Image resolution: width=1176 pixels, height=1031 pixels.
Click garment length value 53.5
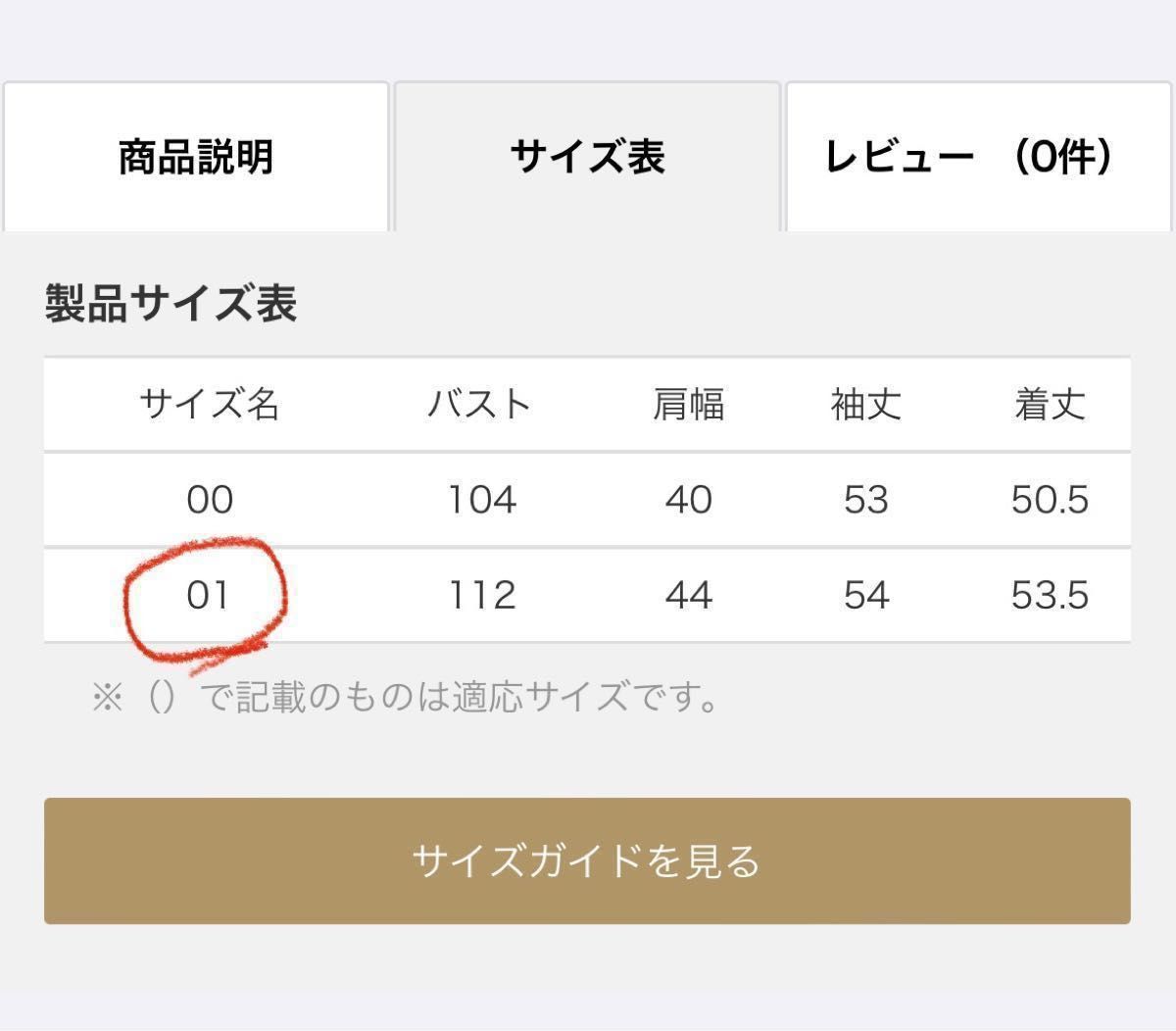(1051, 595)
